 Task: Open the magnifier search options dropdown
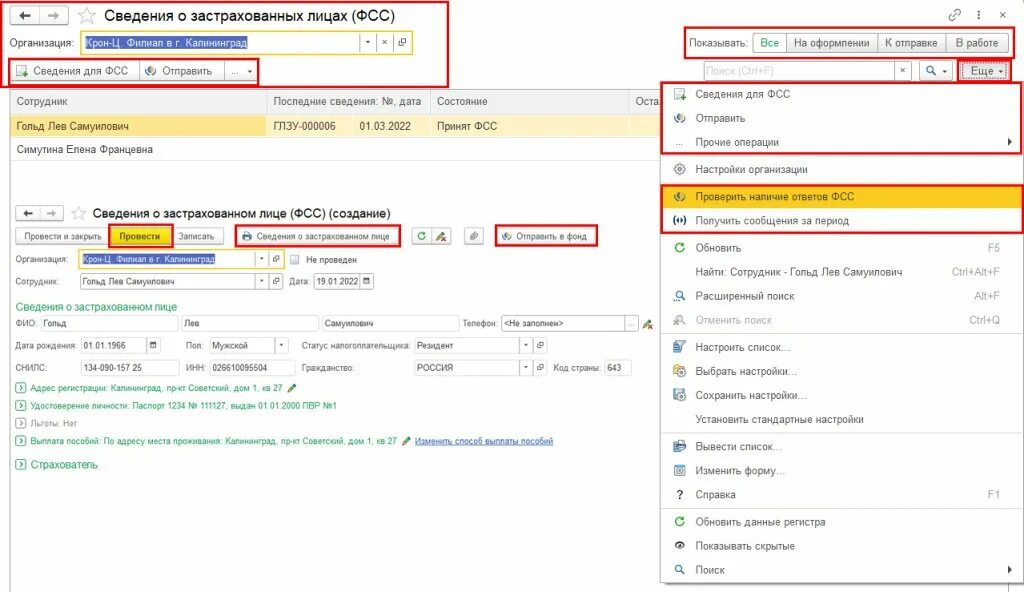(936, 71)
